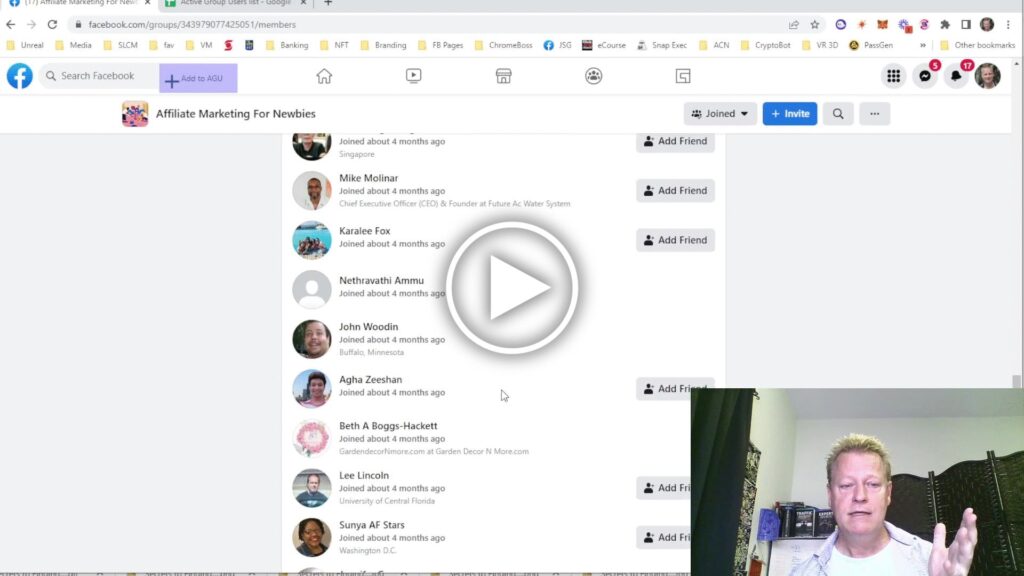Open Sunya AF Stars profile name

(x=372, y=525)
